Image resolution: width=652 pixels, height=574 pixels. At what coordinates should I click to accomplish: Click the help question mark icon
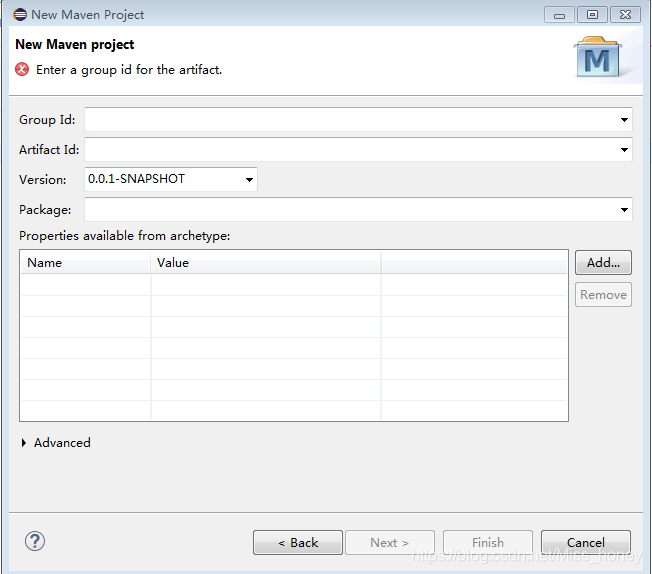pyautogui.click(x=35, y=541)
